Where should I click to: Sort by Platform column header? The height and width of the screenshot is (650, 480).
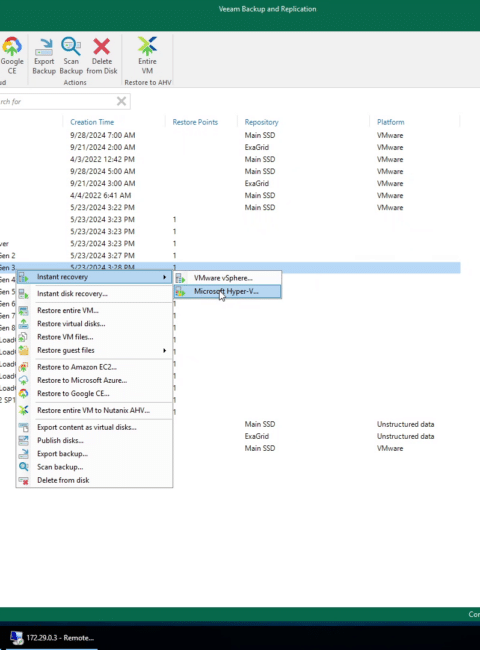(390, 122)
